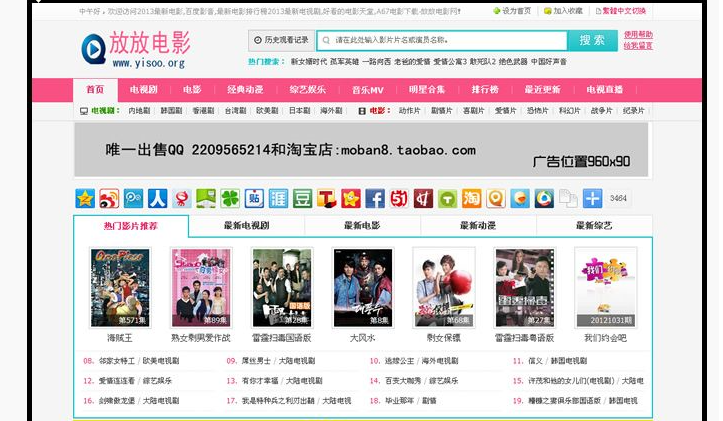Open 我们约会吧 poster

click(605, 288)
